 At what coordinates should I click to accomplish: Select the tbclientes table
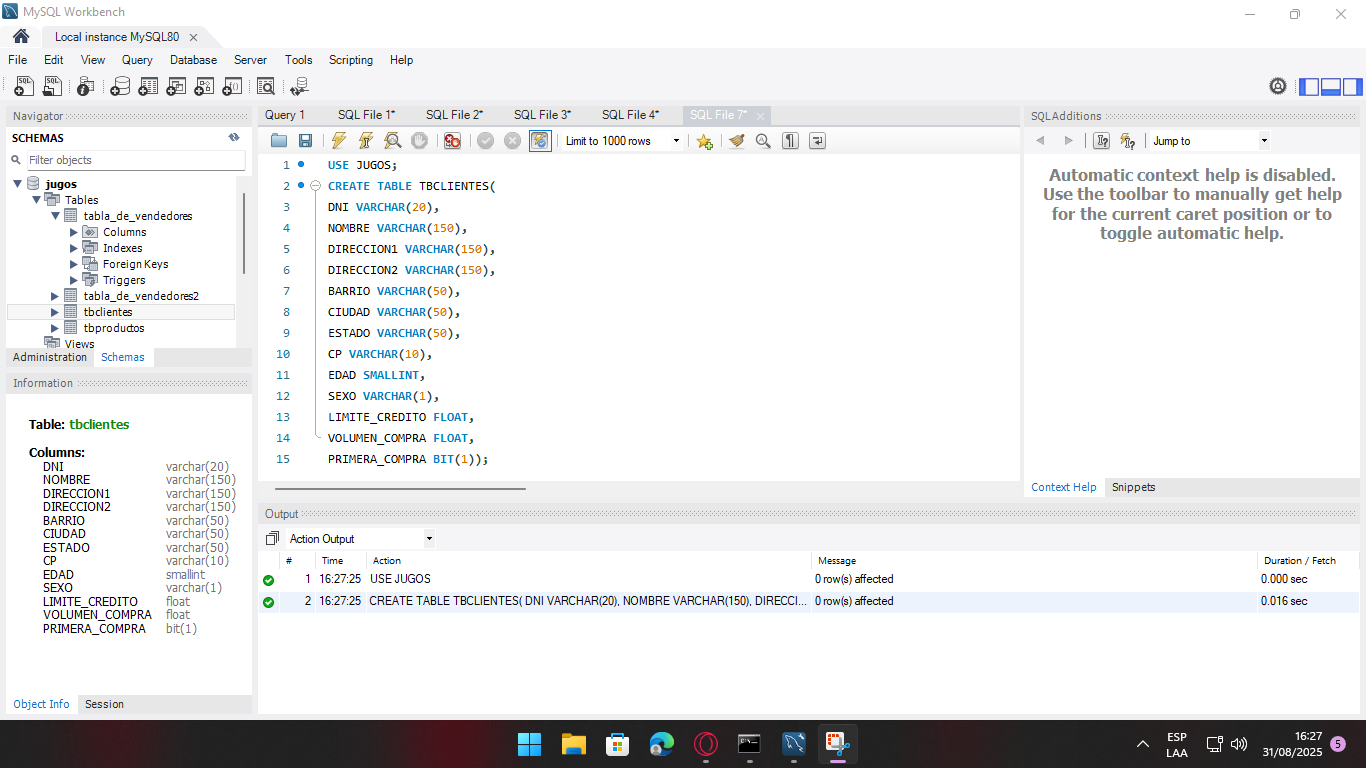(108, 312)
